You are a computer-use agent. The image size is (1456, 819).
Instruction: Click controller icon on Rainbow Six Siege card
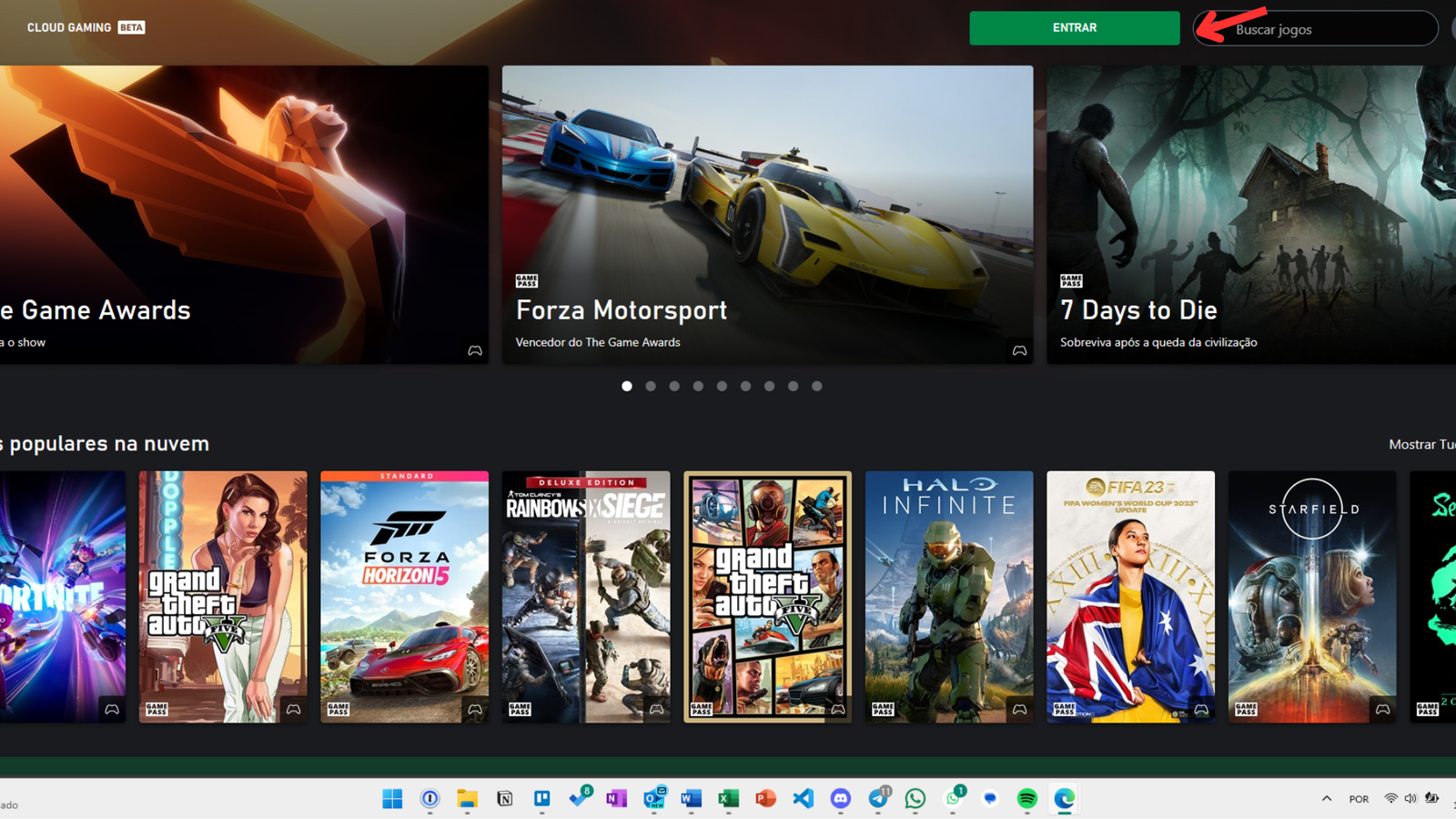coord(656,709)
